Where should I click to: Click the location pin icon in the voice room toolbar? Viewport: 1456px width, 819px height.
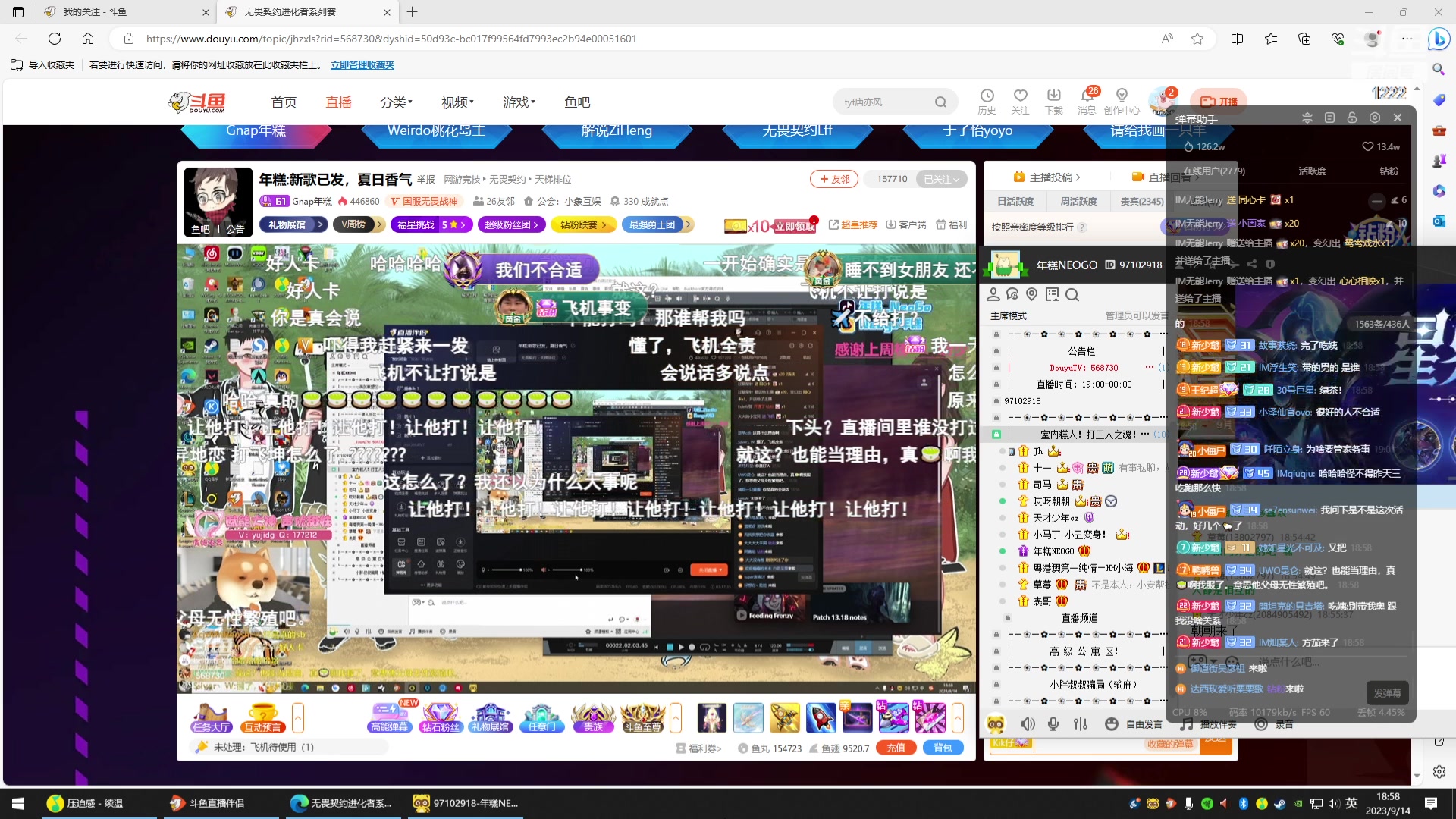pyautogui.click(x=1031, y=294)
